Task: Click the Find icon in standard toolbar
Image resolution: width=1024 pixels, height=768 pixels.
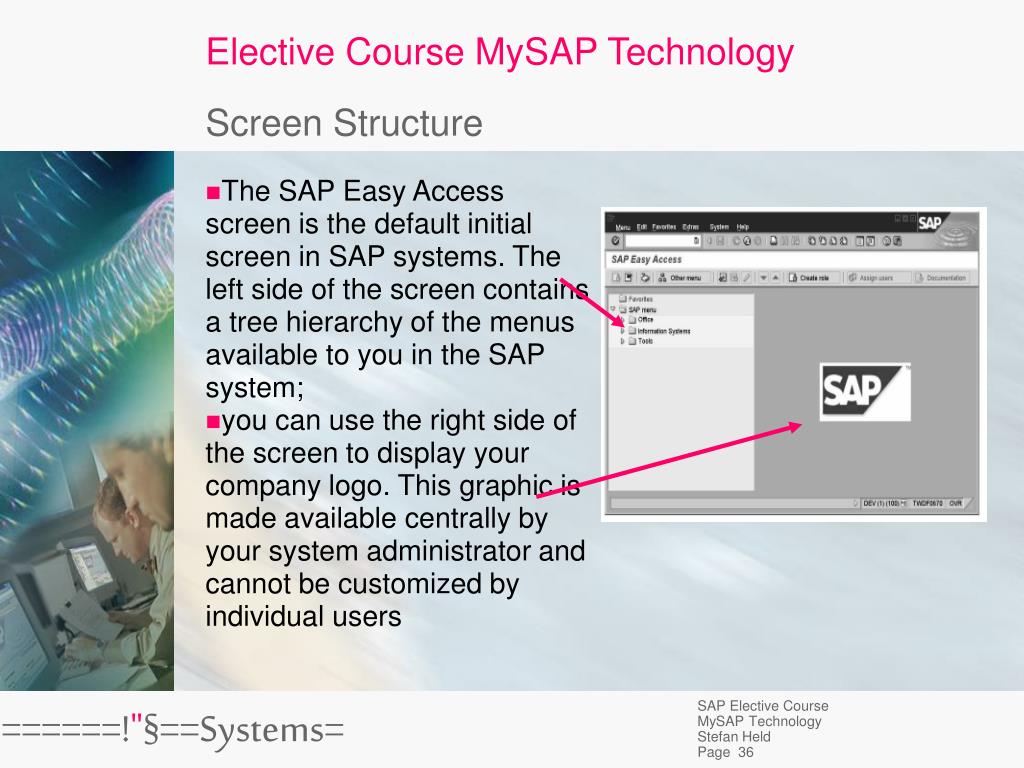Action: [x=784, y=241]
